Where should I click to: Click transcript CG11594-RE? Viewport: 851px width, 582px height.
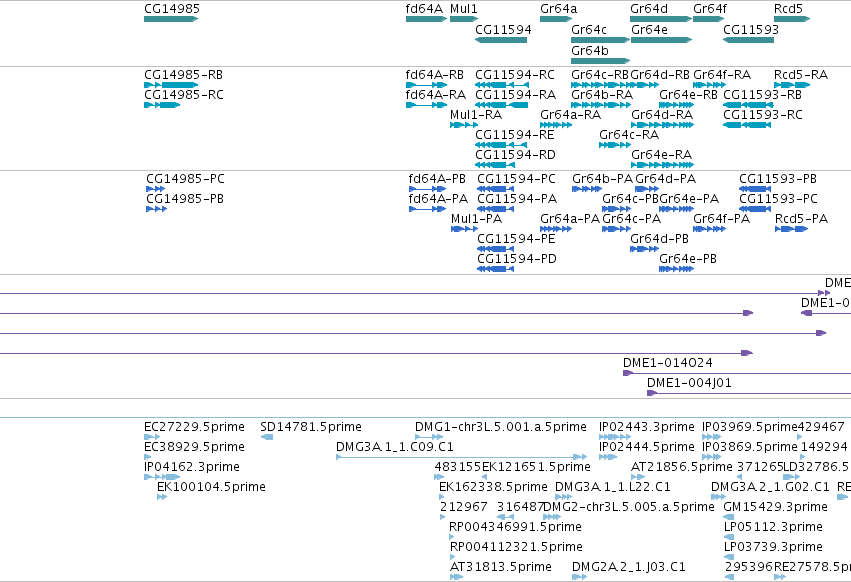click(x=501, y=145)
